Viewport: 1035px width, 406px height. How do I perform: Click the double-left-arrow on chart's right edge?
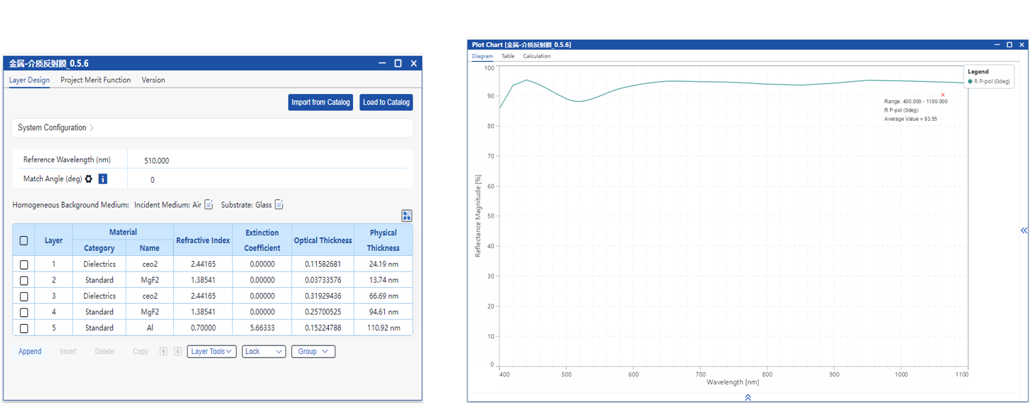coord(1023,231)
